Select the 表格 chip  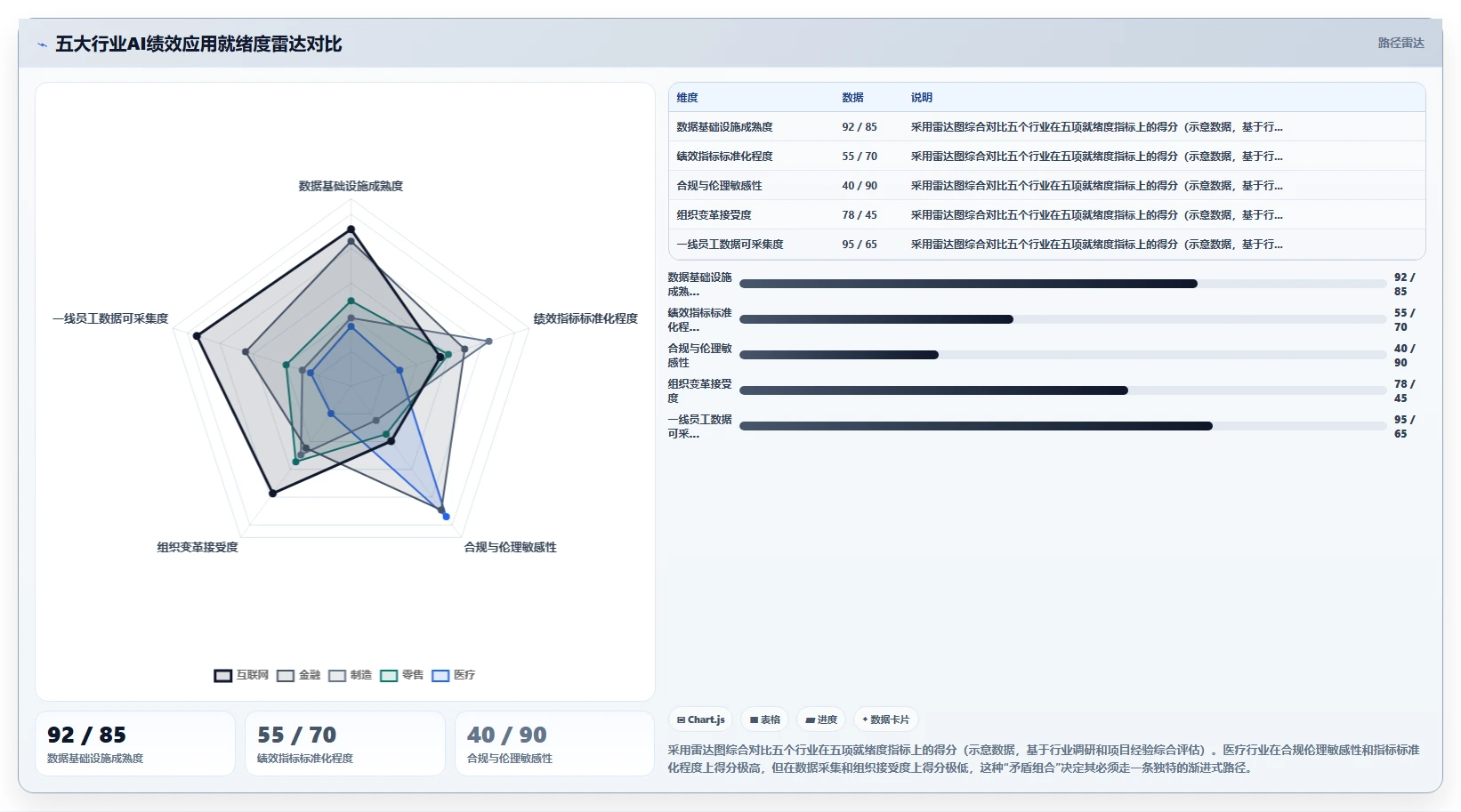(x=764, y=720)
